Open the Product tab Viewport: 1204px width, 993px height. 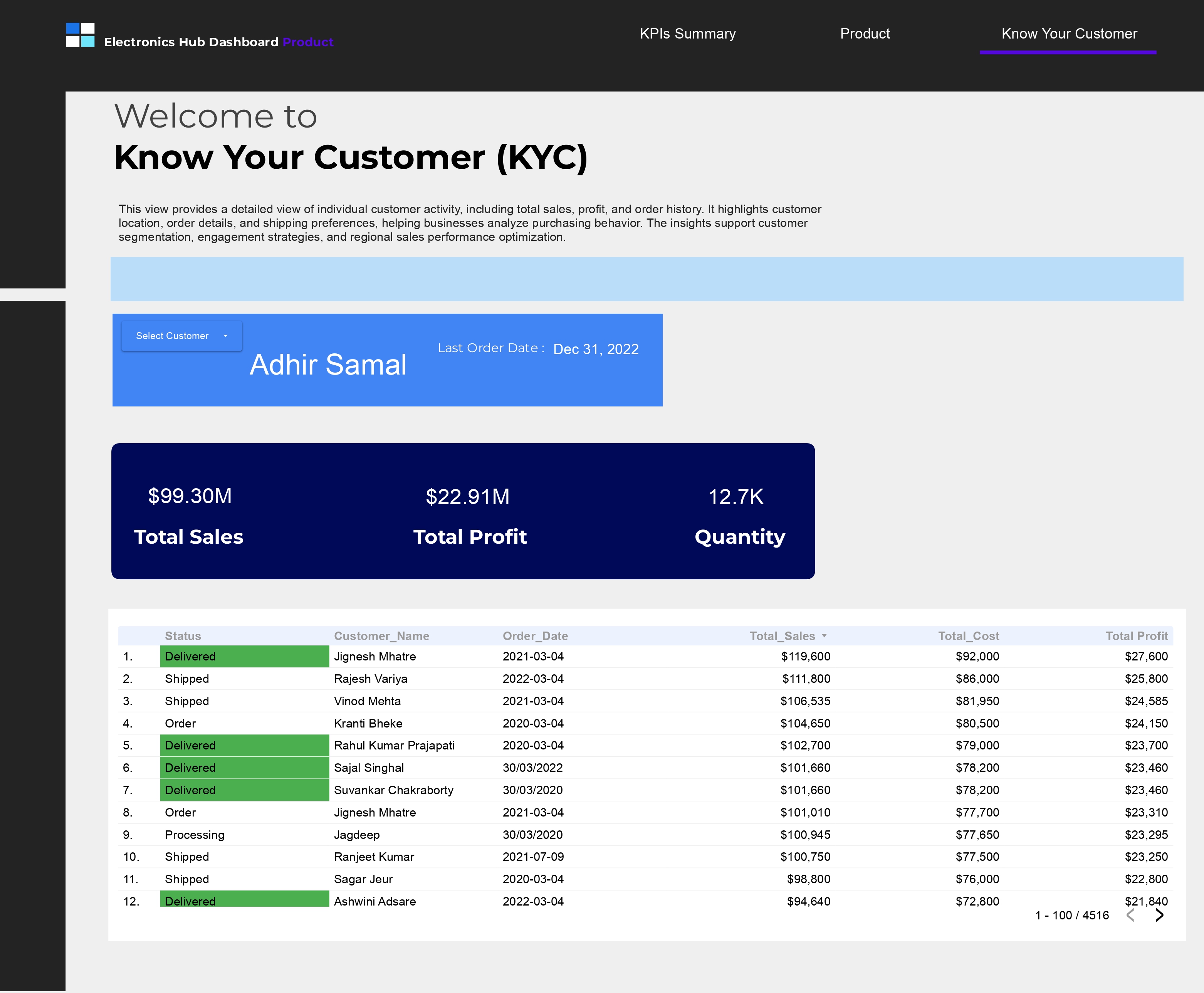click(x=865, y=34)
